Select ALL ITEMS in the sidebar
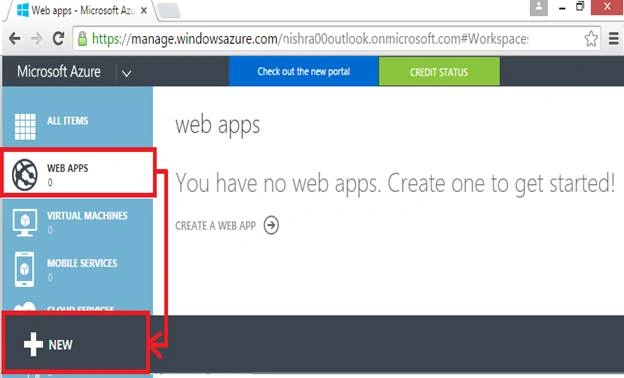 click(x=77, y=121)
